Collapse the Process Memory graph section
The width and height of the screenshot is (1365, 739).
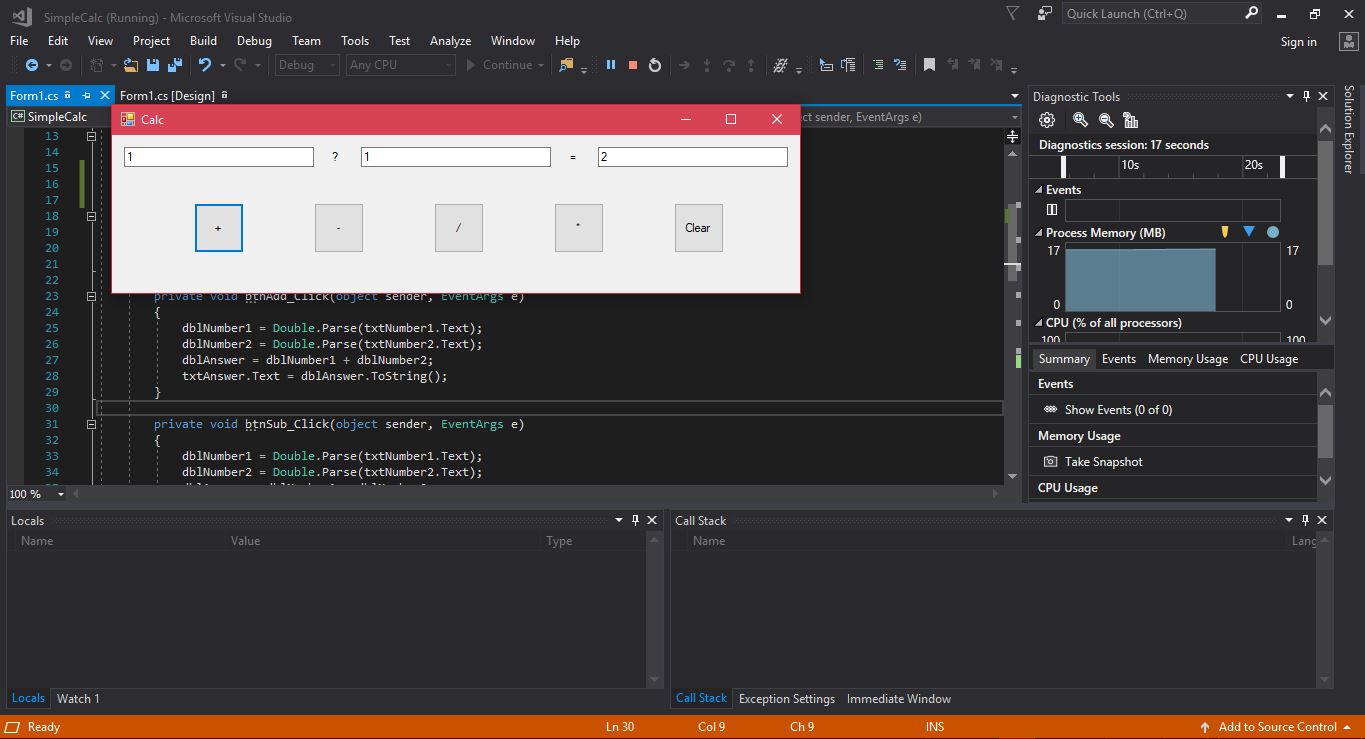coord(1039,233)
